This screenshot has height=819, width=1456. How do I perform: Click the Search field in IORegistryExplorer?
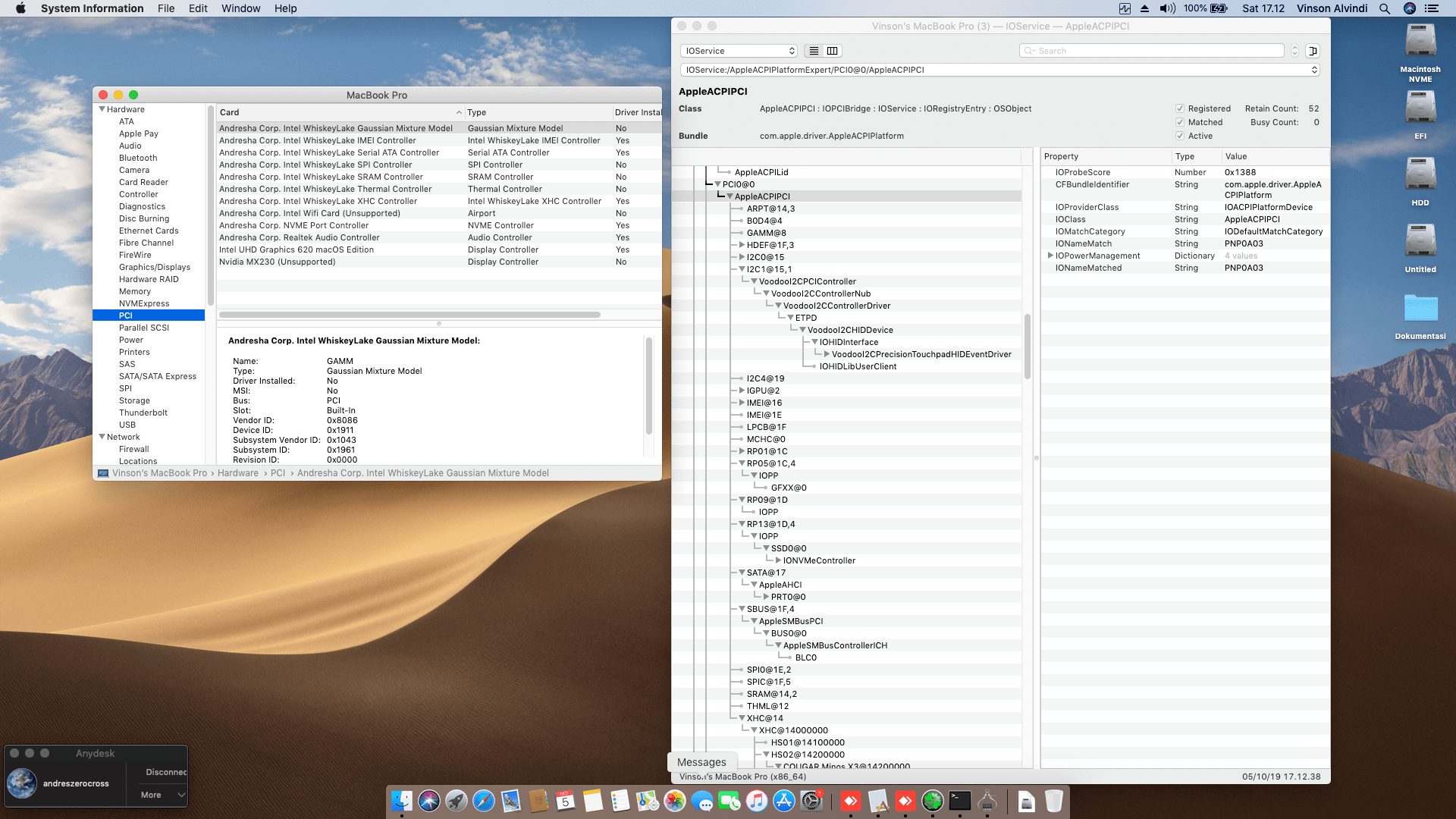(x=1153, y=50)
